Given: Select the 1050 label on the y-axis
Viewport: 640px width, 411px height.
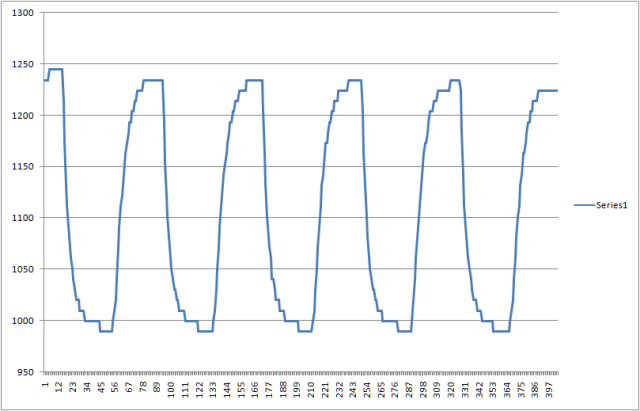Looking at the screenshot, I should pos(20,269).
